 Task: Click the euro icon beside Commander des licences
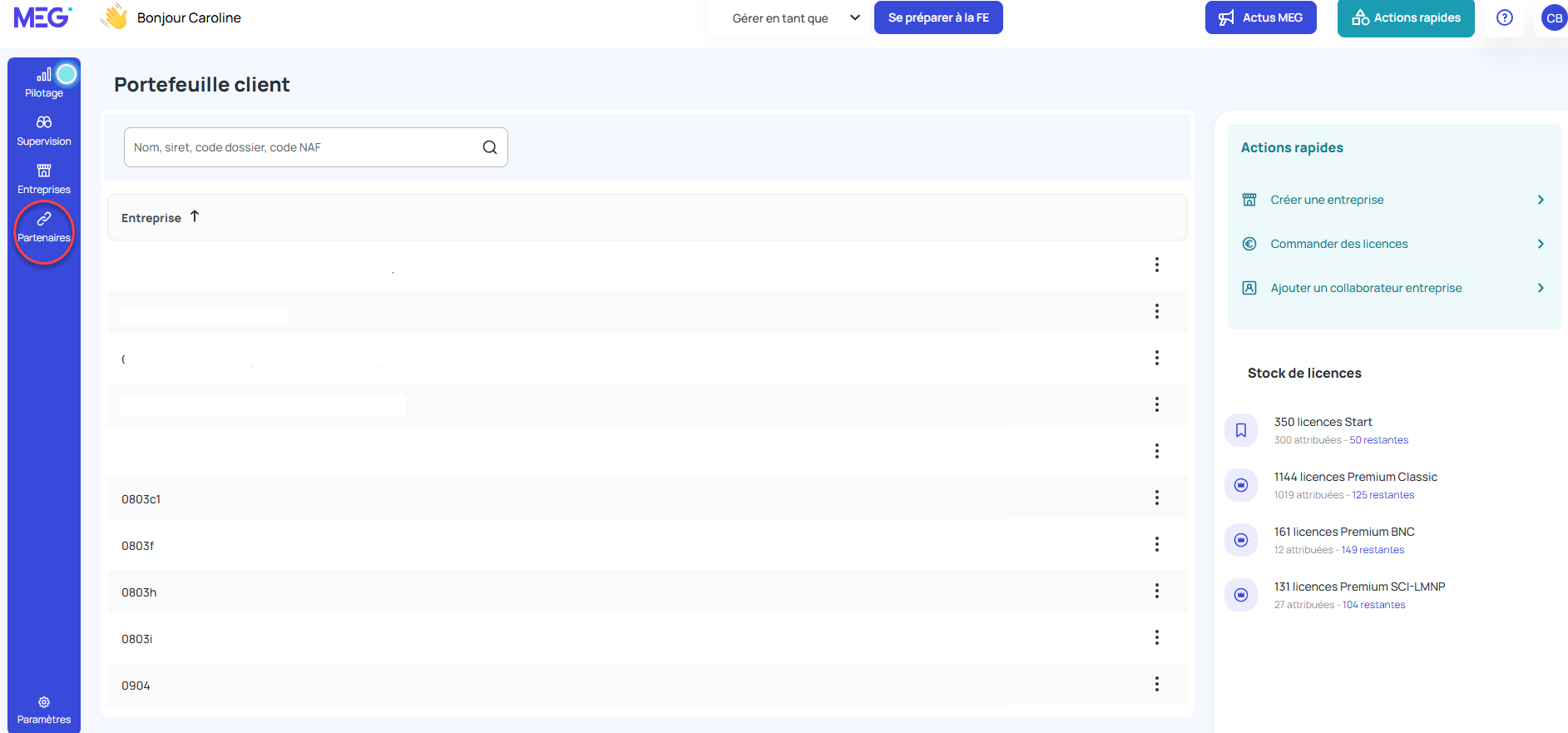1249,244
